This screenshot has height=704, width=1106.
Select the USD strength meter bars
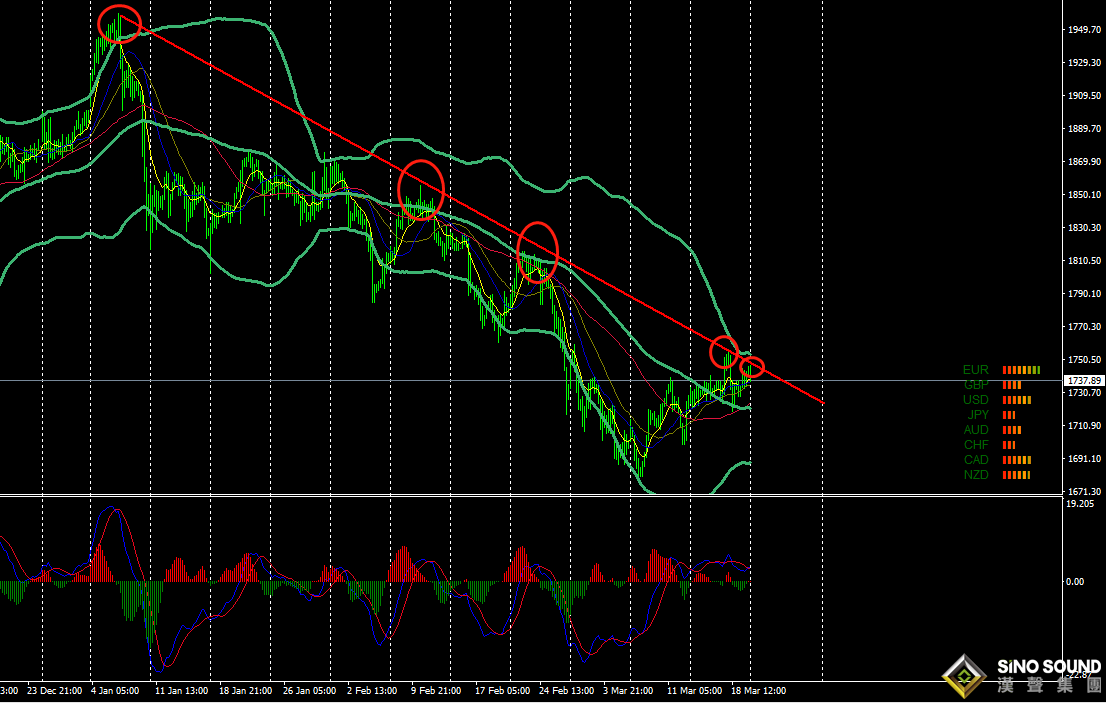click(x=1016, y=400)
